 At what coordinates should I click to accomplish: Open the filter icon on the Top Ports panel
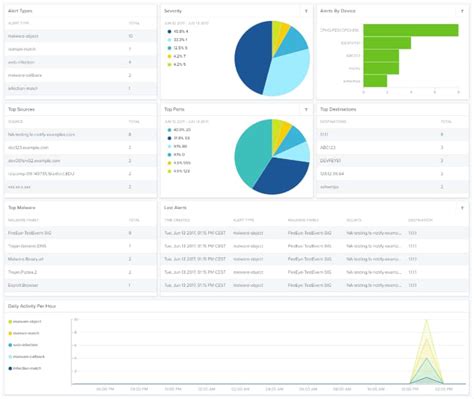(306, 110)
